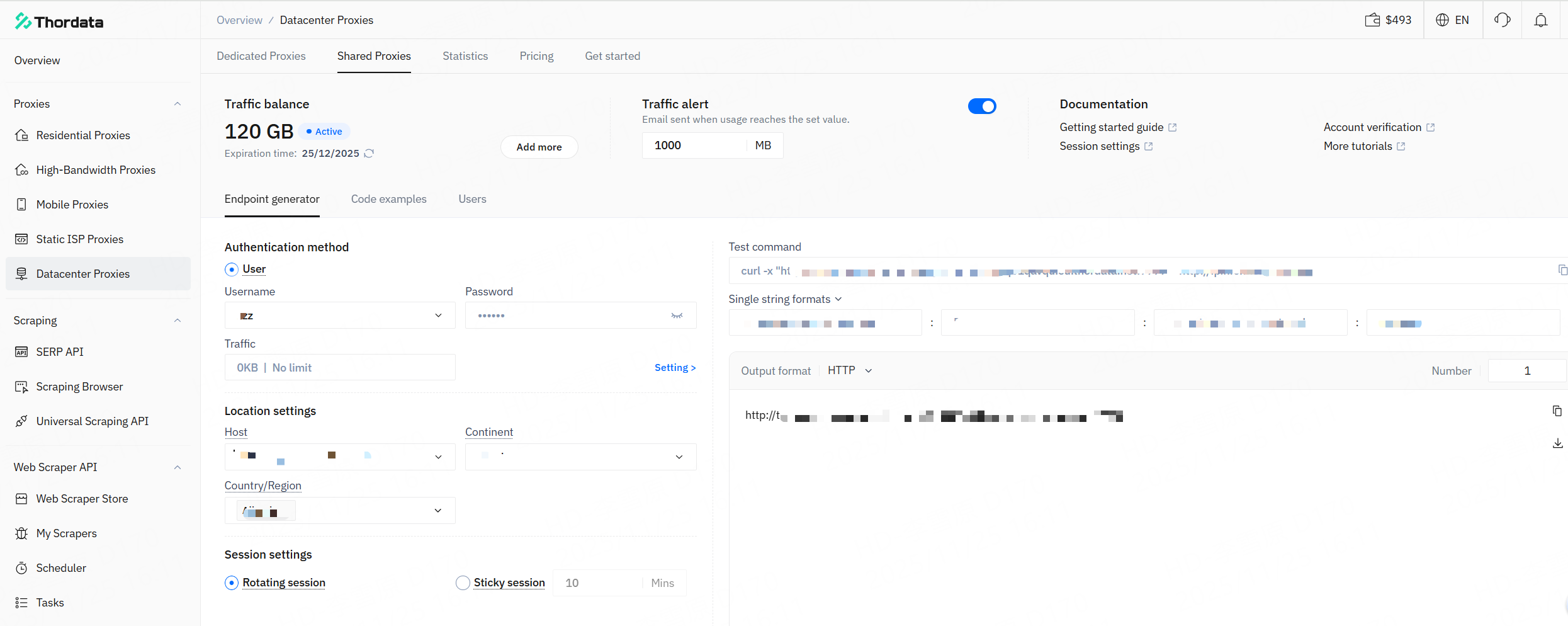Screen dimensions: 1568x626
Task: Copy the test command with copy icon
Action: pos(1562,270)
